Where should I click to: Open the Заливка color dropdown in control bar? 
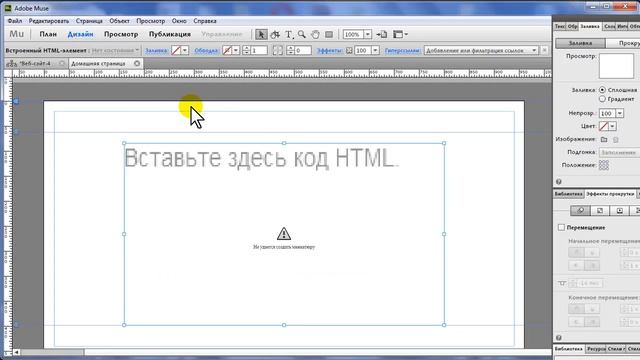[185, 50]
